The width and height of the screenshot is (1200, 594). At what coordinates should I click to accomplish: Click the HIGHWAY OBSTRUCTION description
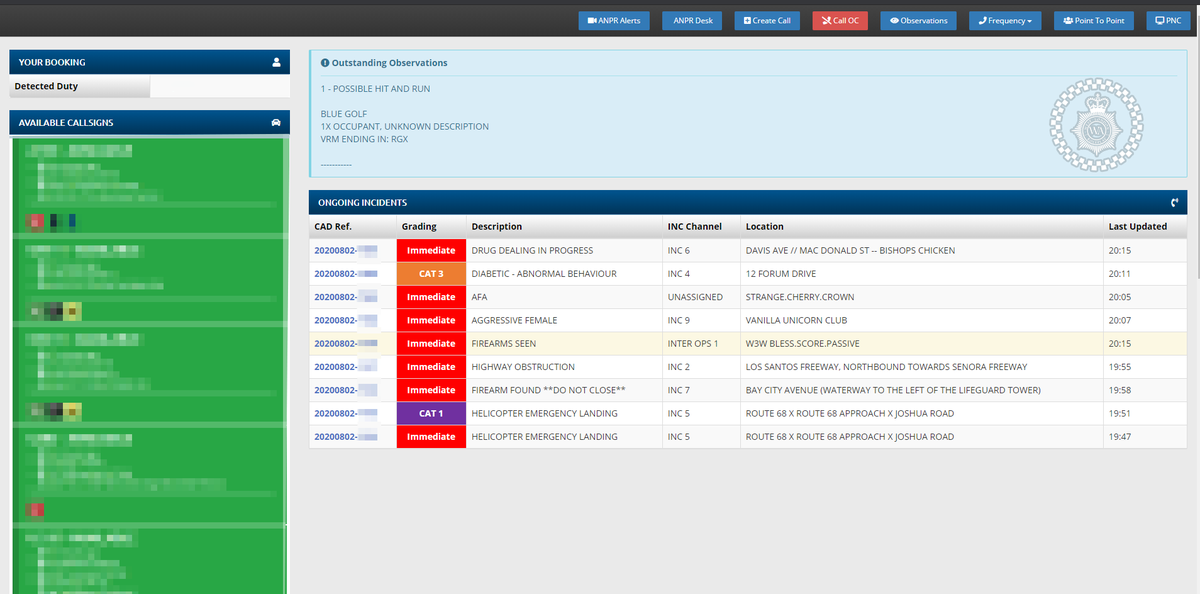coord(523,367)
